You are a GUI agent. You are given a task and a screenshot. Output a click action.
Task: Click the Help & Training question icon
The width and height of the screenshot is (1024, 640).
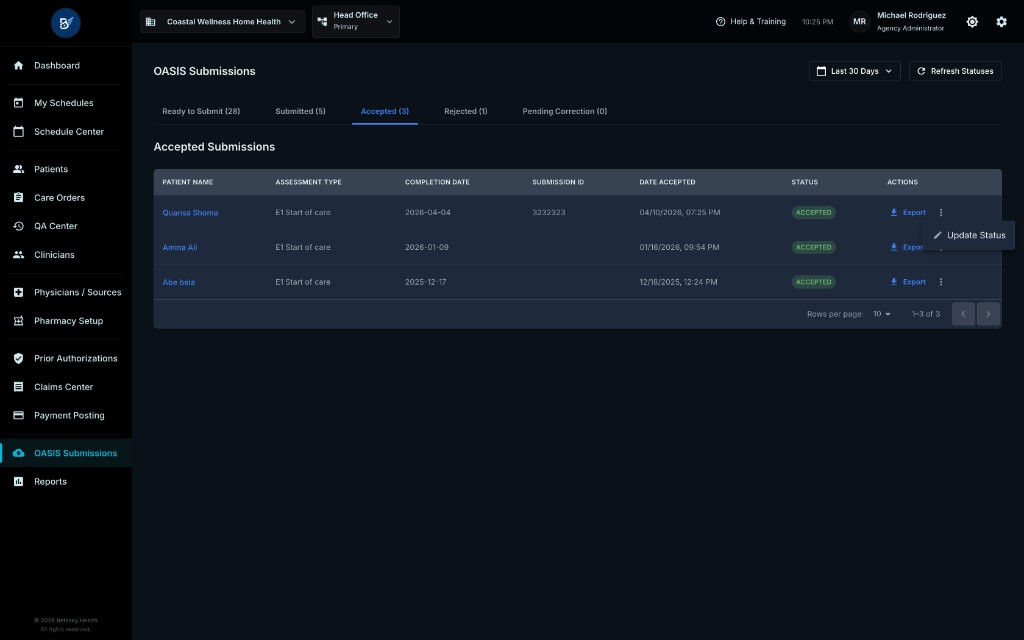(720, 22)
